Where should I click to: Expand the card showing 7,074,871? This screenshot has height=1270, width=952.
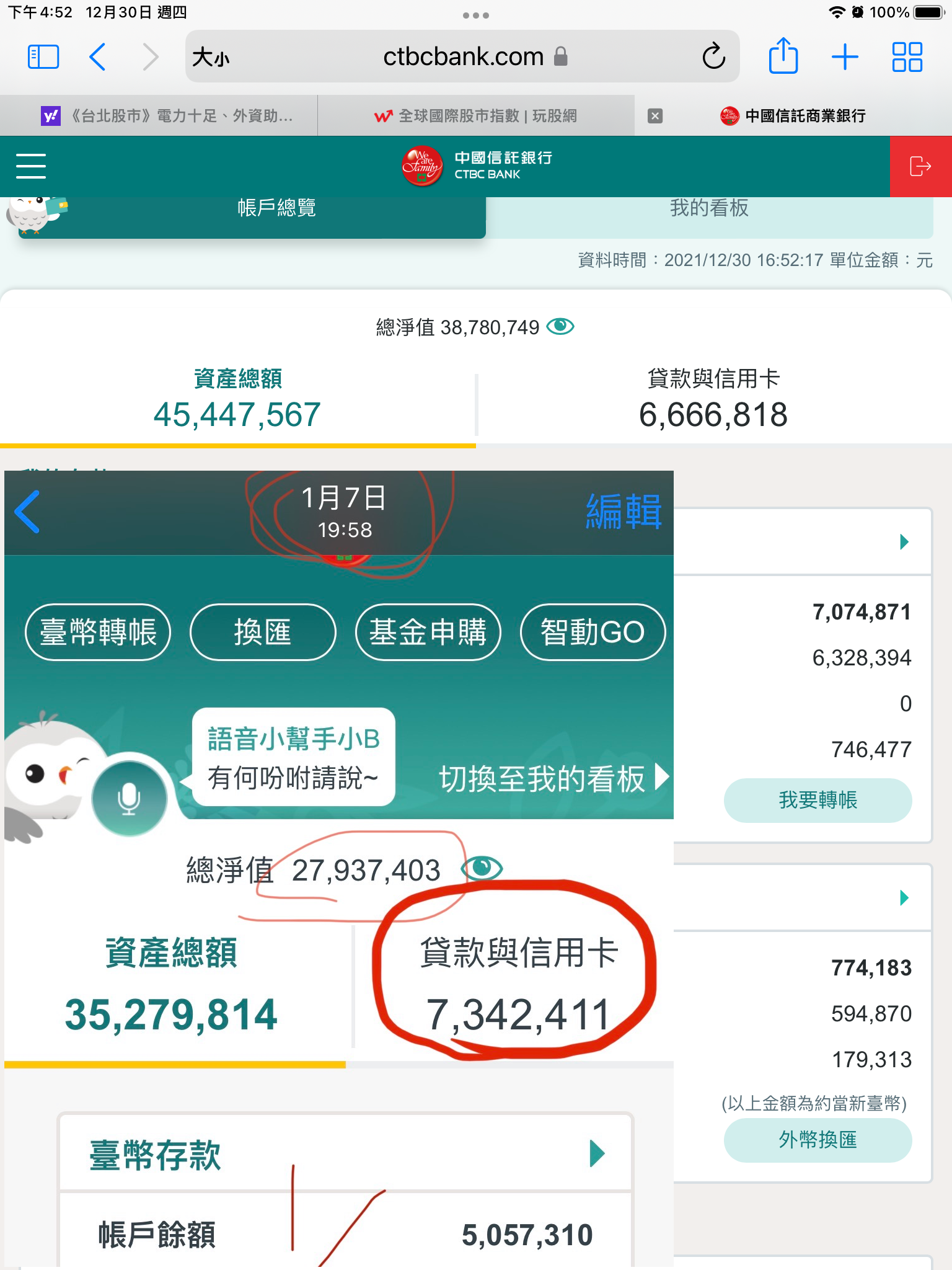pyautogui.click(x=904, y=542)
